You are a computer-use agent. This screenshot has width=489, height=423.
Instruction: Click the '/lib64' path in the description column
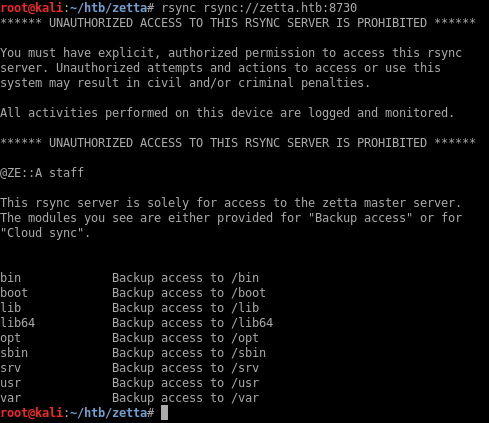[x=252, y=323]
